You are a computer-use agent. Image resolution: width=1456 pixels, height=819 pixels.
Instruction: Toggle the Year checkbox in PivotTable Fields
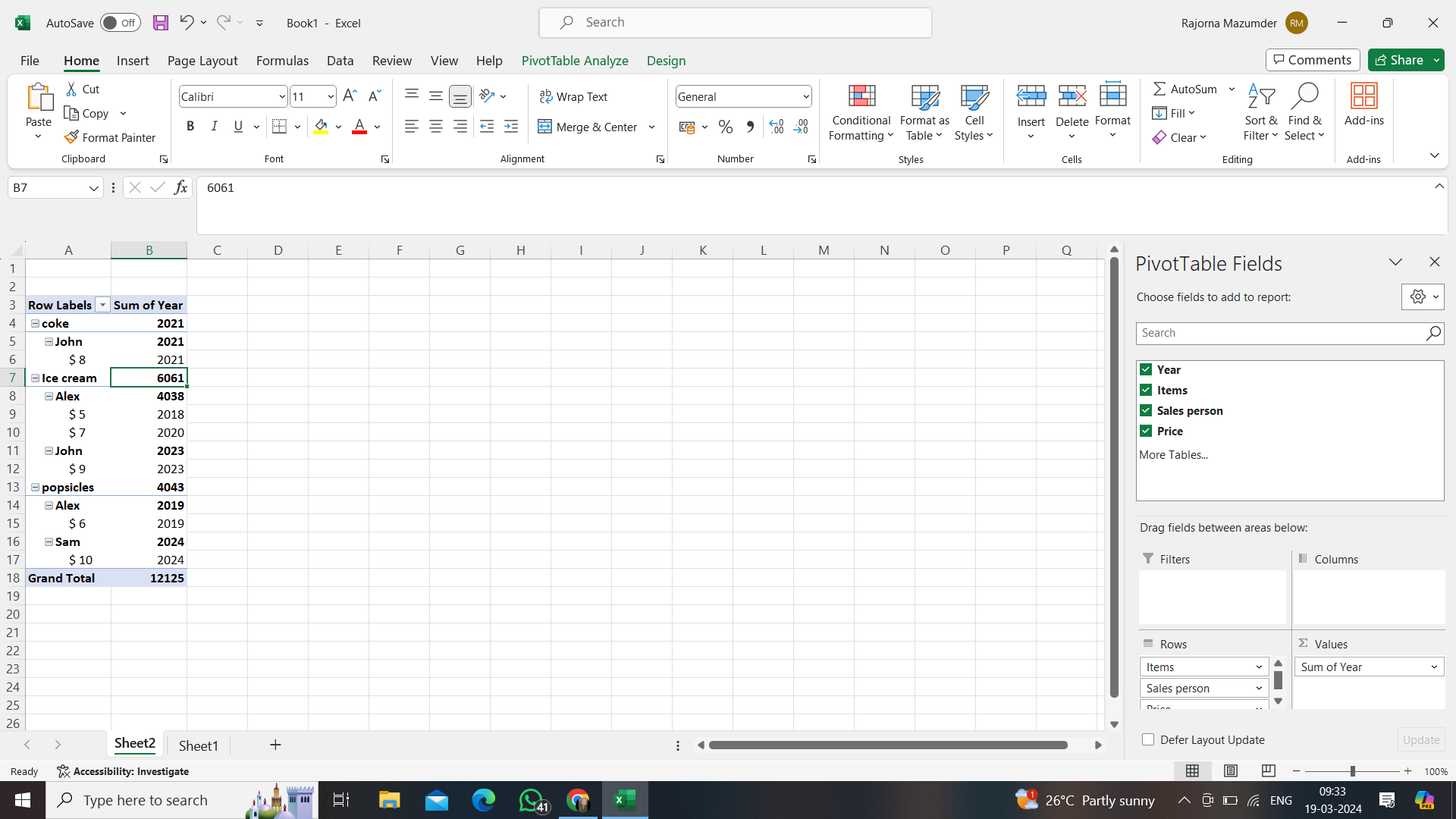tap(1147, 369)
